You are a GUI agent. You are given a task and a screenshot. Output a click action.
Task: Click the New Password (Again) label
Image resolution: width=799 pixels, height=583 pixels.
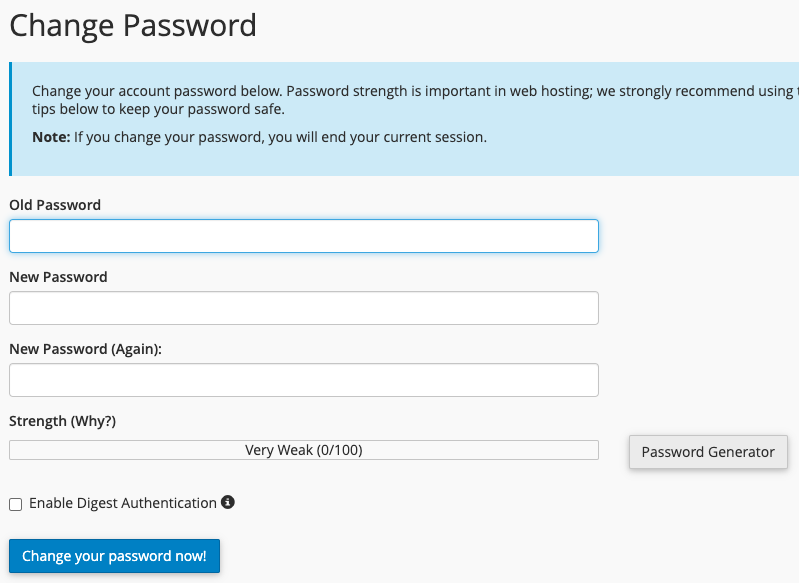(85, 349)
